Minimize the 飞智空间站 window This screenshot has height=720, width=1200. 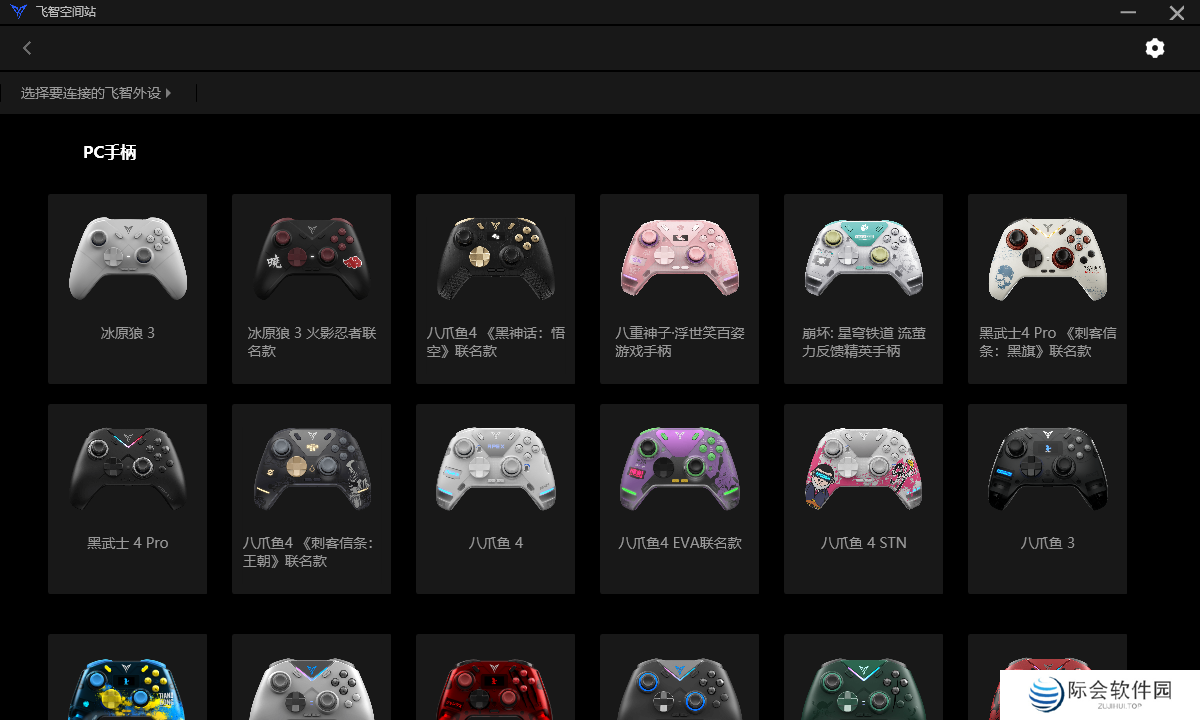[1128, 12]
